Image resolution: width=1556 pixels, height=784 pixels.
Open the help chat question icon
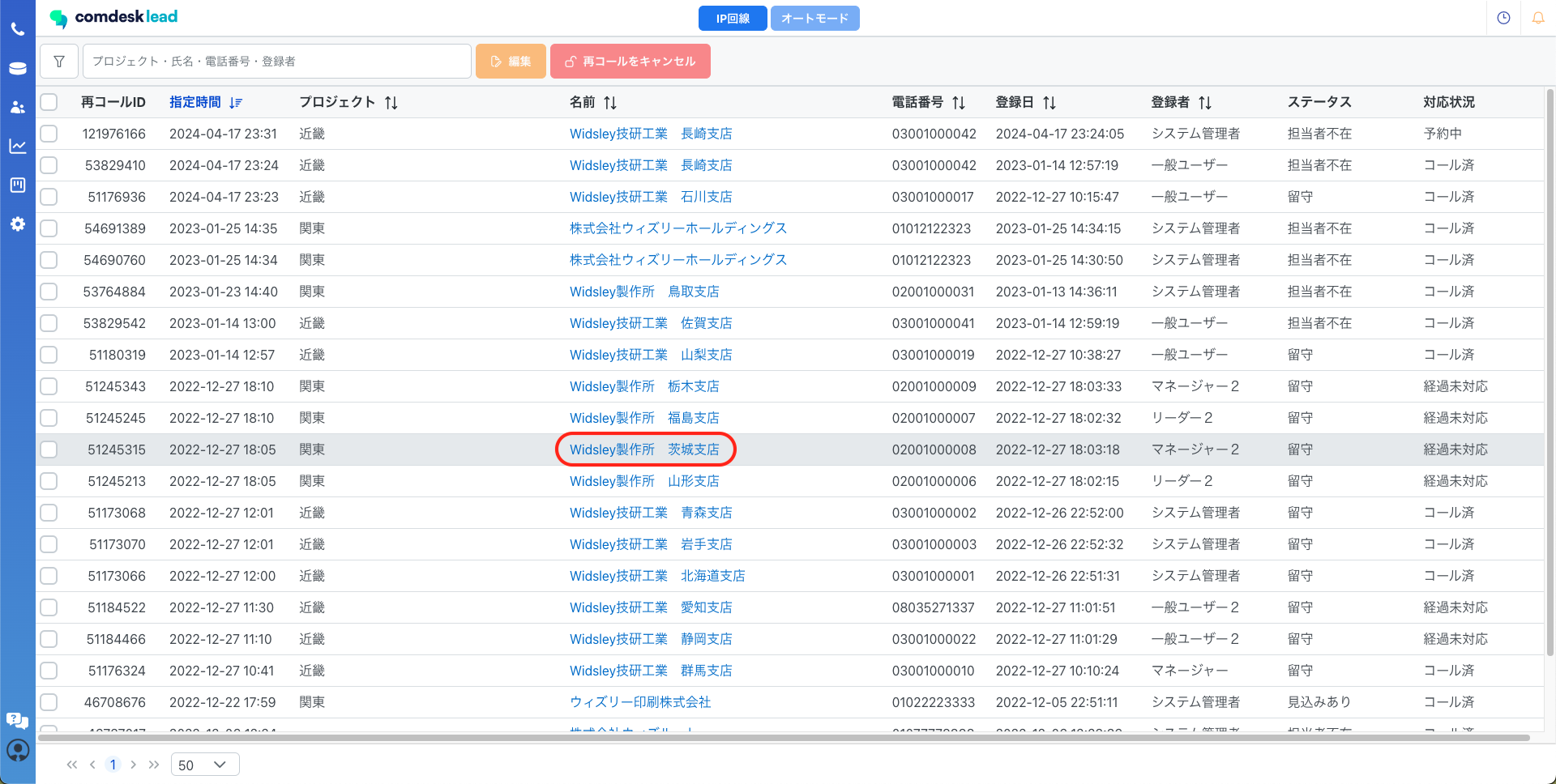(x=17, y=720)
